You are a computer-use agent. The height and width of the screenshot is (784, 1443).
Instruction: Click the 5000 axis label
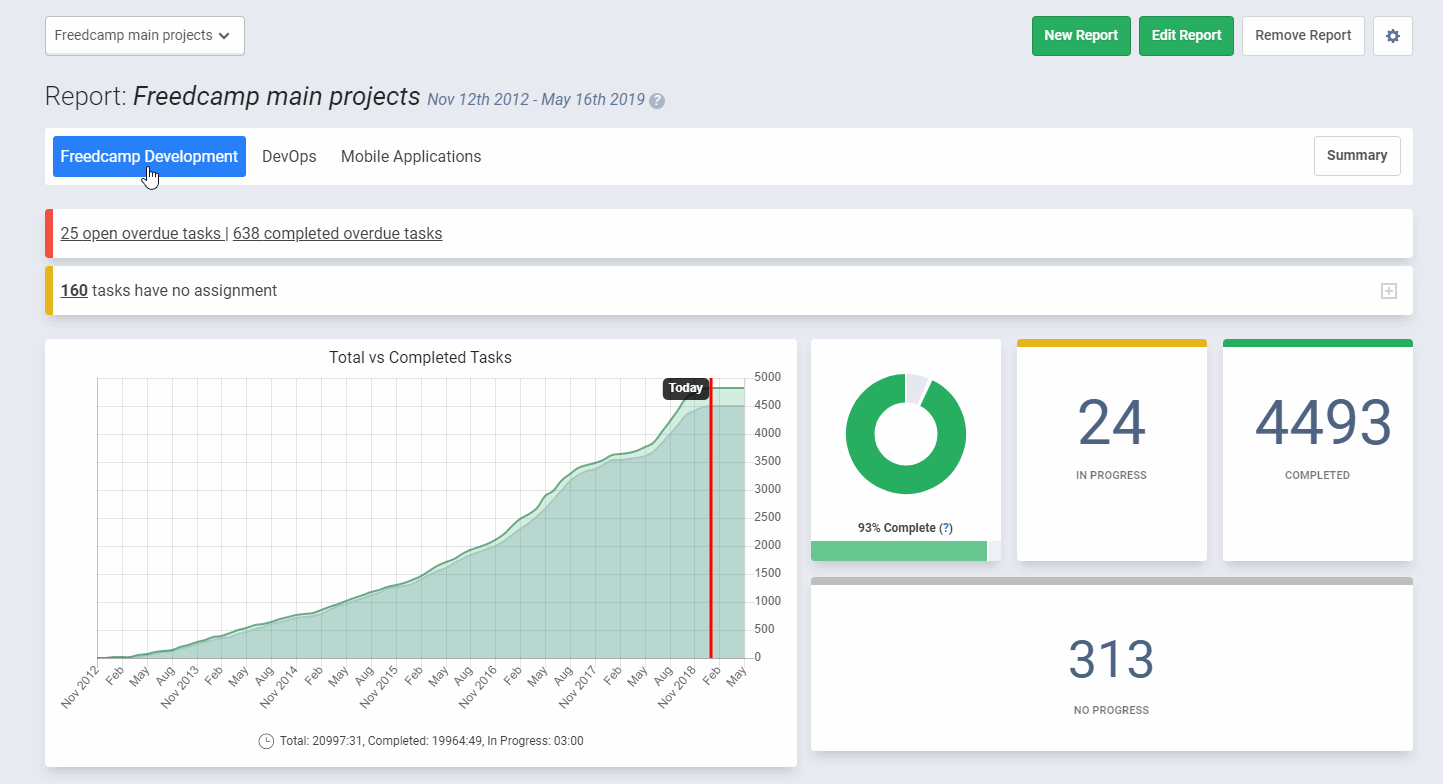coord(768,377)
